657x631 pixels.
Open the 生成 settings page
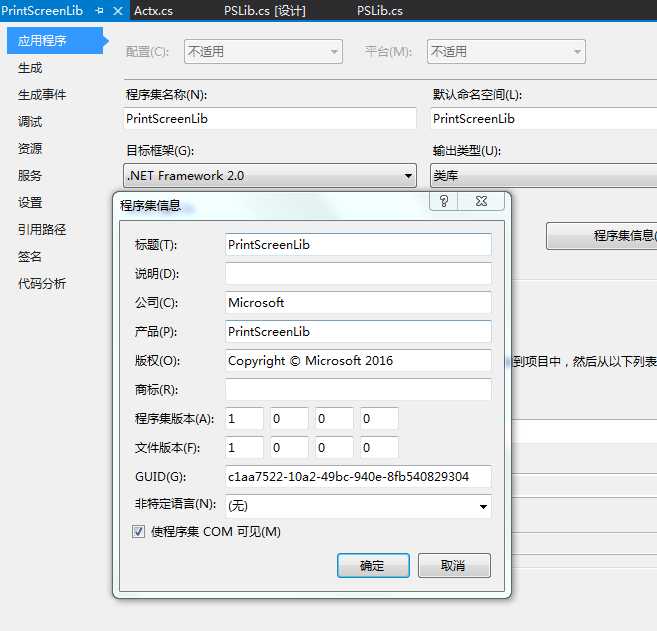coord(30,67)
